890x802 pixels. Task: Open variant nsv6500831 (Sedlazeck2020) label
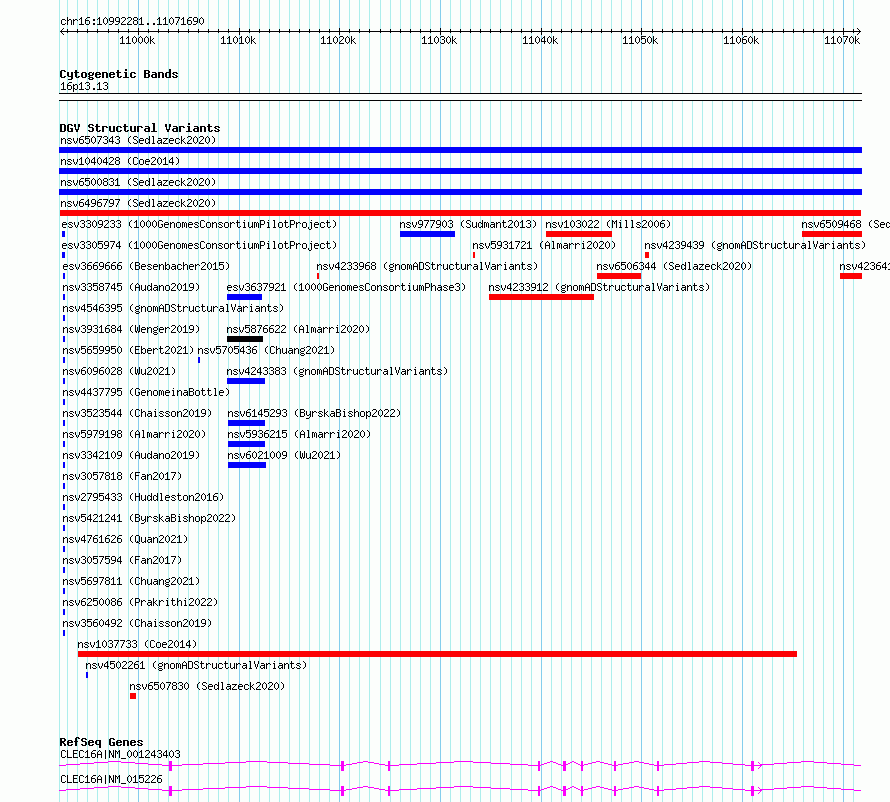[x=138, y=182]
